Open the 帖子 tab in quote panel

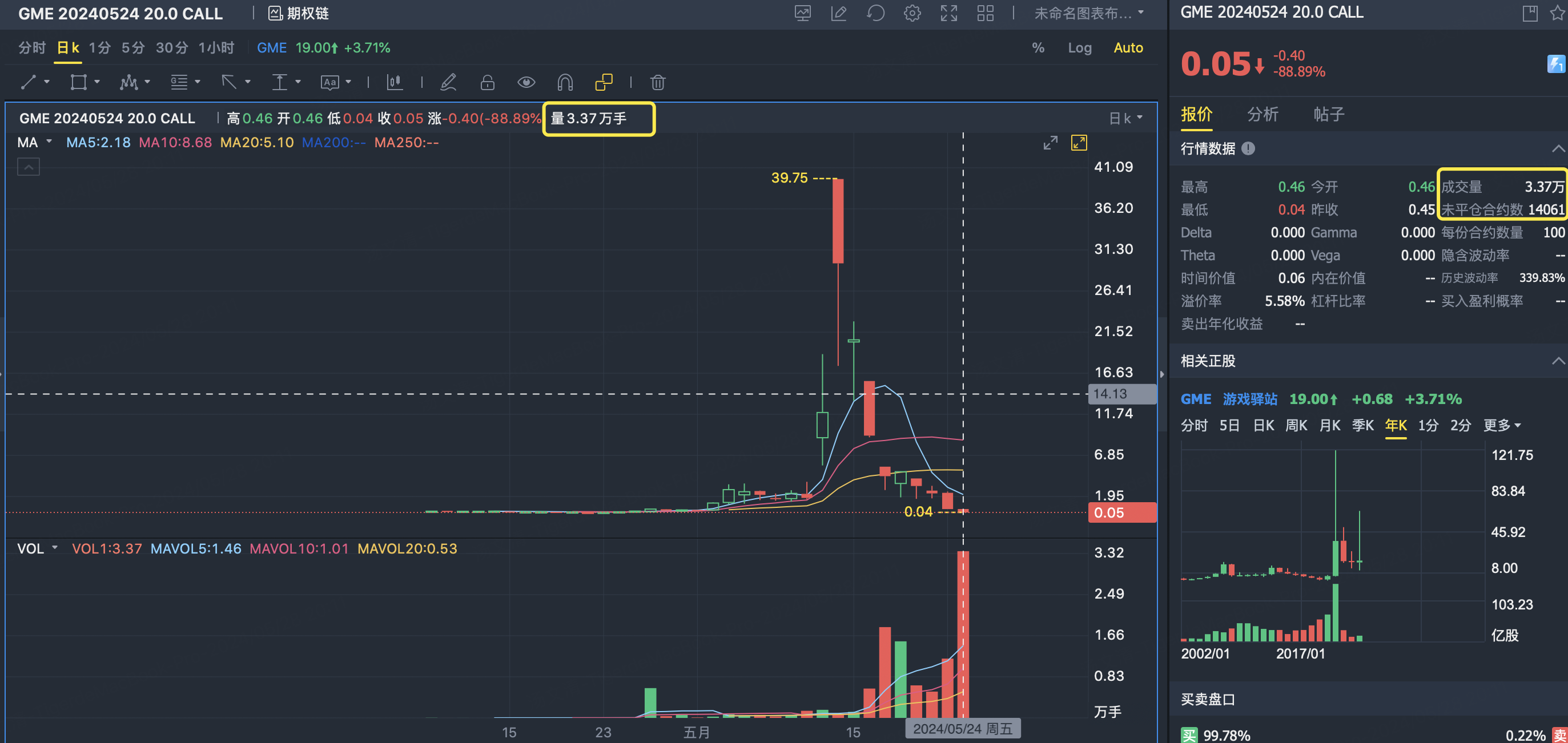tap(1329, 114)
